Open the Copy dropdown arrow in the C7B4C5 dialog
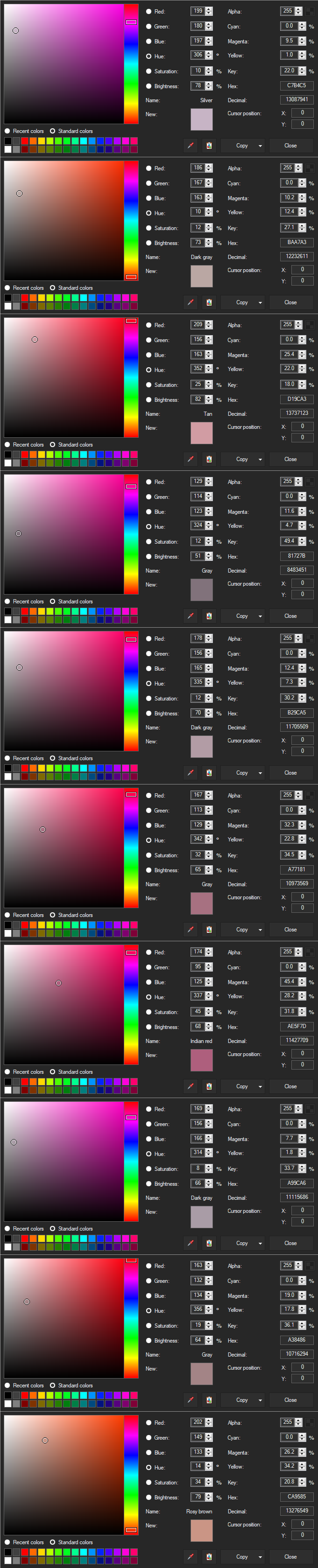This screenshot has width=318, height=1568. [x=260, y=146]
